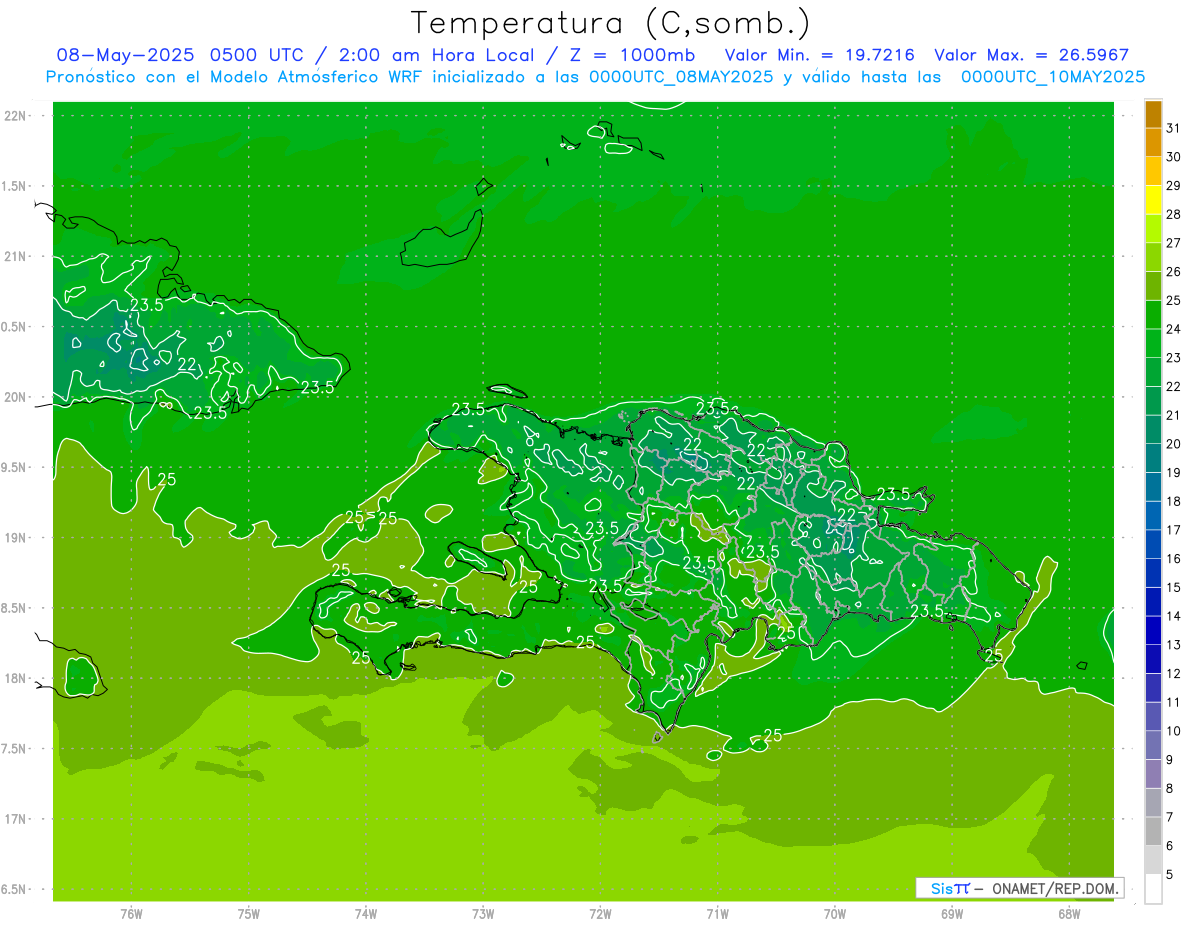
Task: Click the legend scale value "16"
Action: (1174, 559)
